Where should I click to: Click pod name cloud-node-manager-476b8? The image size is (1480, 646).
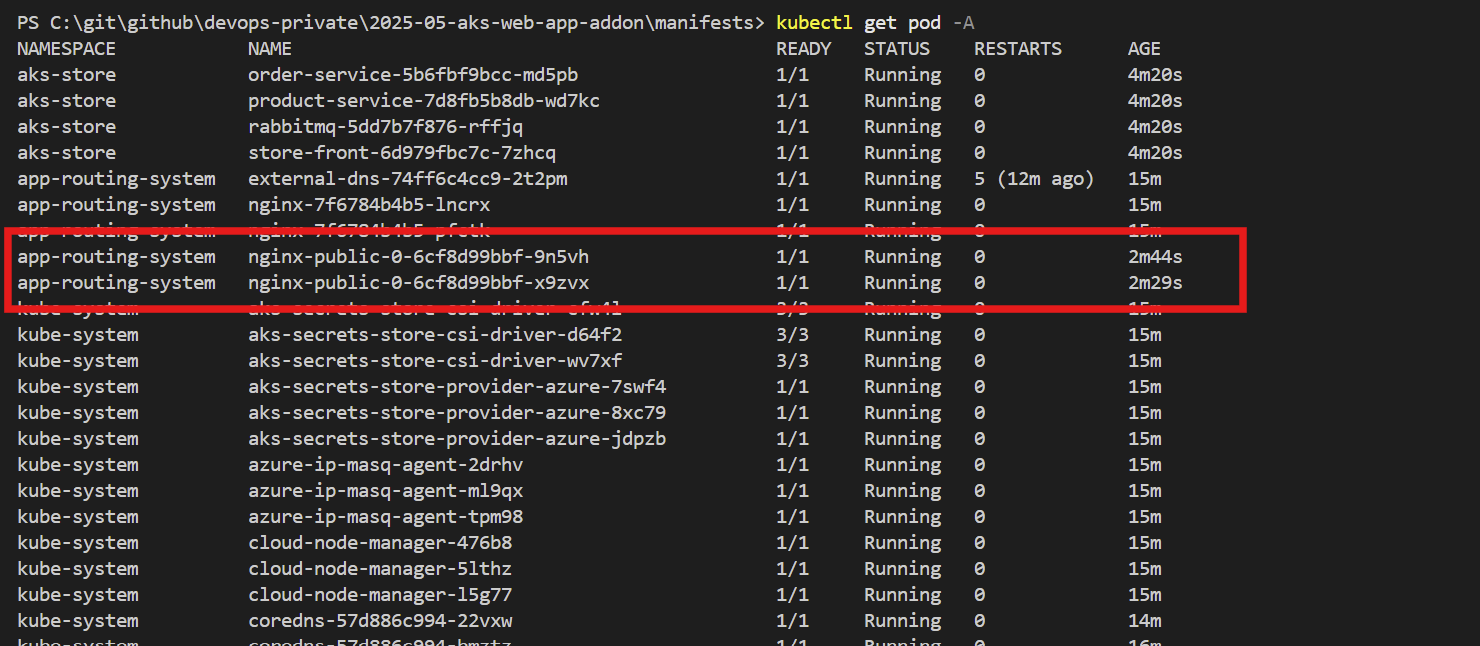coord(380,543)
